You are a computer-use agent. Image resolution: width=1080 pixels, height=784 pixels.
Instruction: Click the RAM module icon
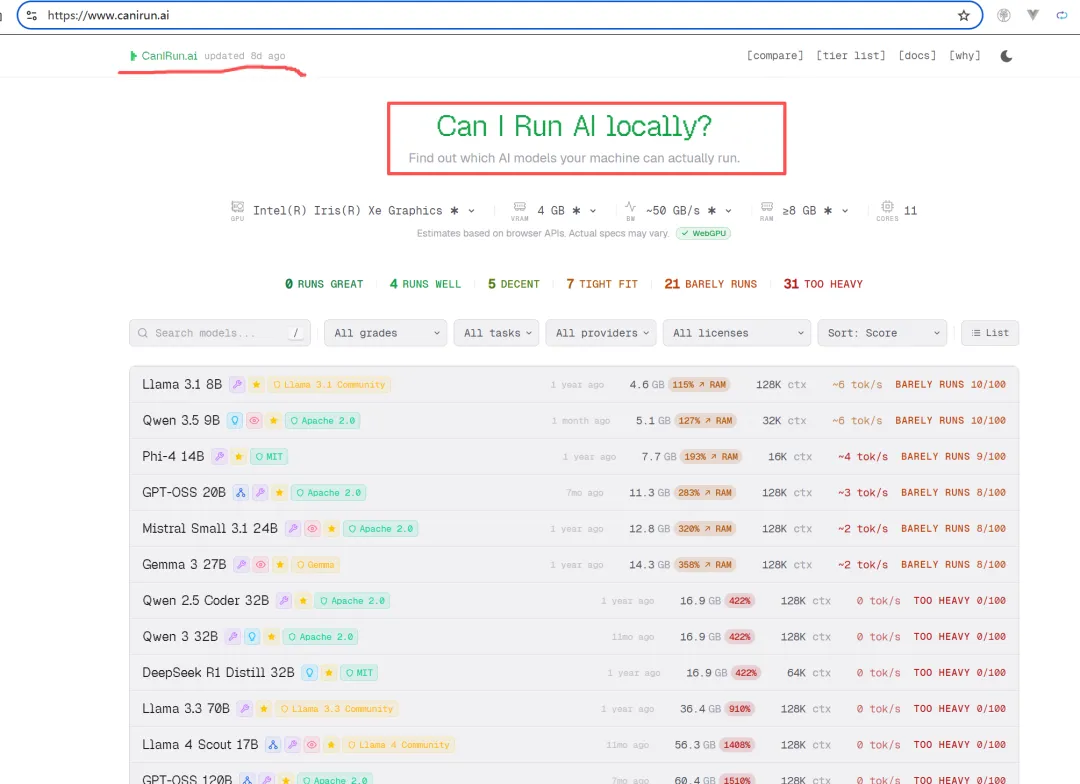point(767,207)
